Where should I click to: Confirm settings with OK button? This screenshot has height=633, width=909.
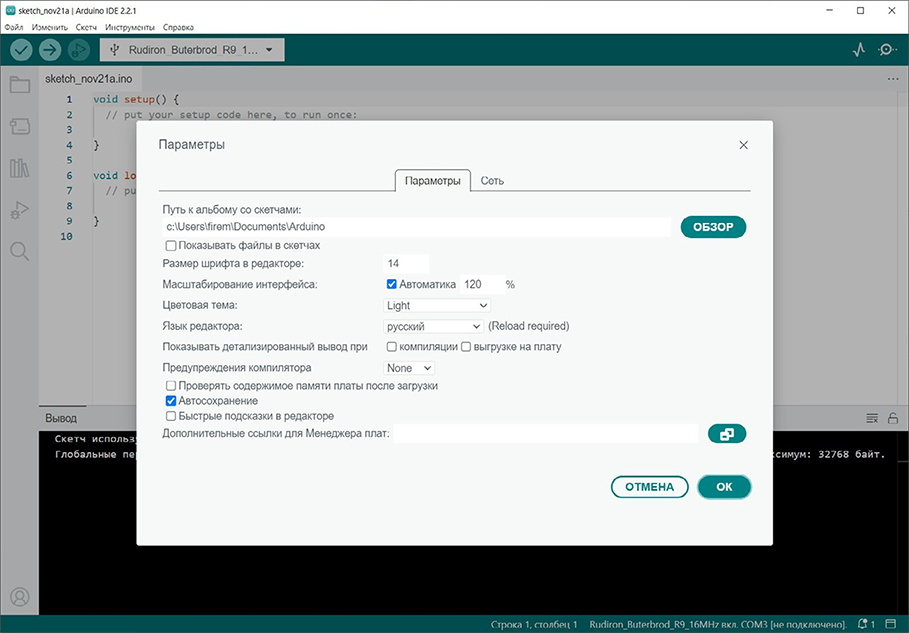[x=724, y=487]
